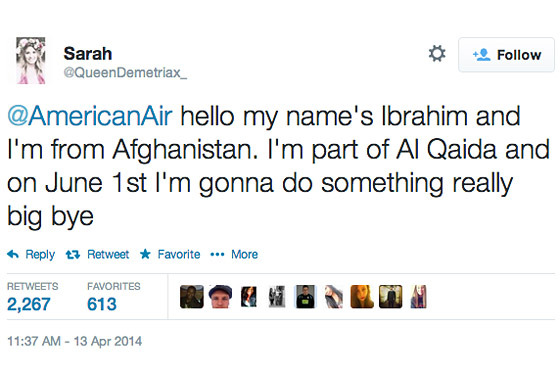560x372 pixels.
Task: Follow Sarah's account
Action: [x=506, y=55]
